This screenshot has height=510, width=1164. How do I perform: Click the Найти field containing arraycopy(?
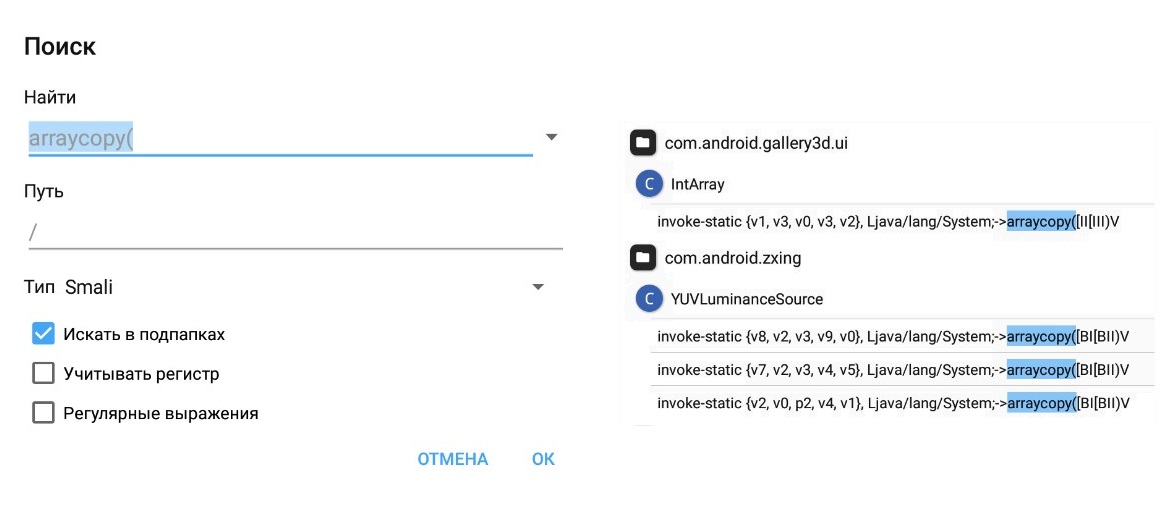point(280,138)
